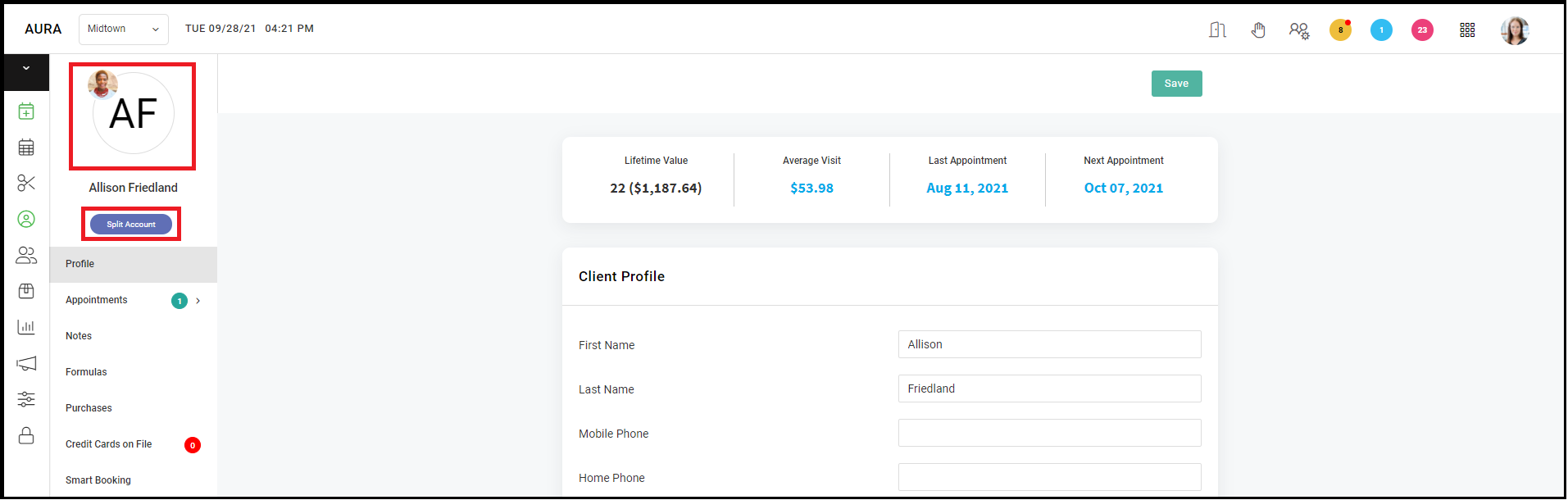Click the empty Home Phone field

pyautogui.click(x=1050, y=477)
